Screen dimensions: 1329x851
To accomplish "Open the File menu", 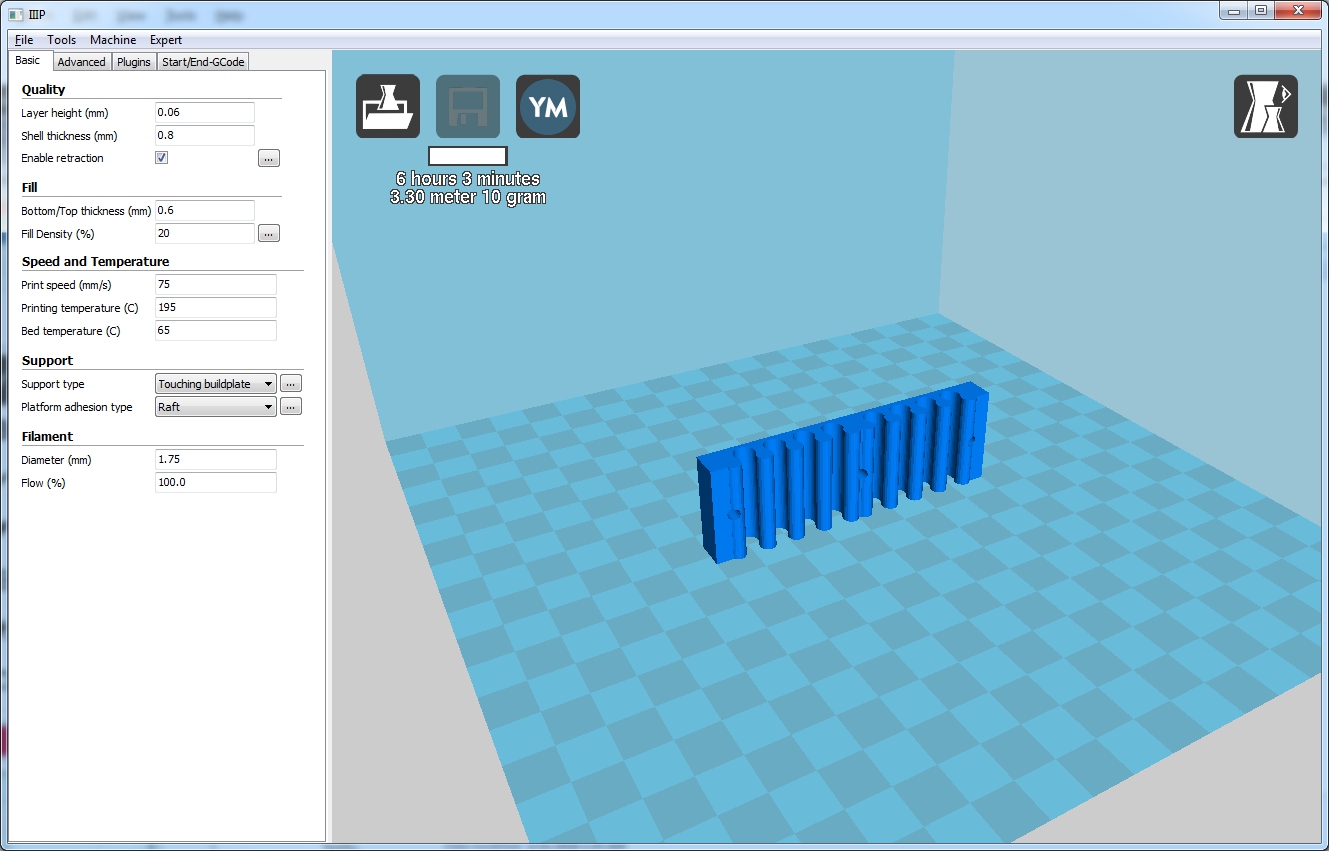I will click(24, 40).
